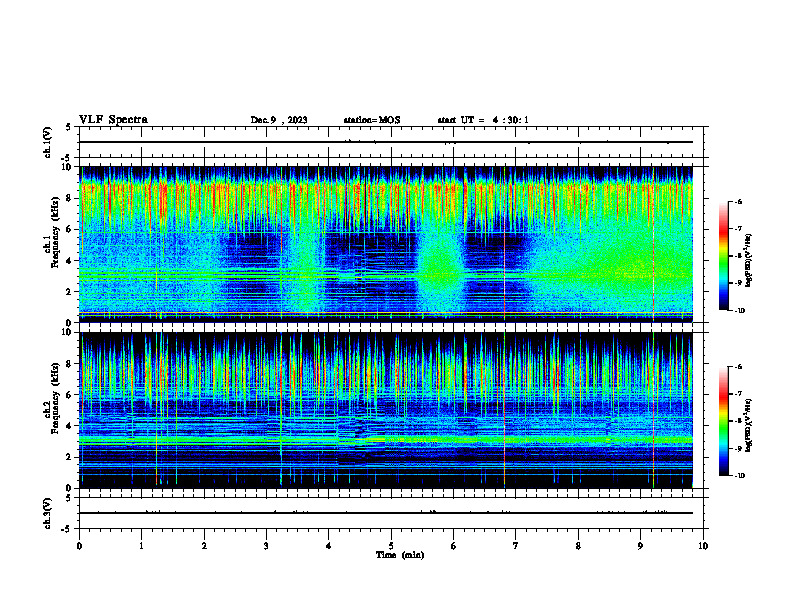Viewport: 792px width, 612px height.
Task: Click the "4" kHz tick of ch.1 spectrogram
Action: [69, 261]
